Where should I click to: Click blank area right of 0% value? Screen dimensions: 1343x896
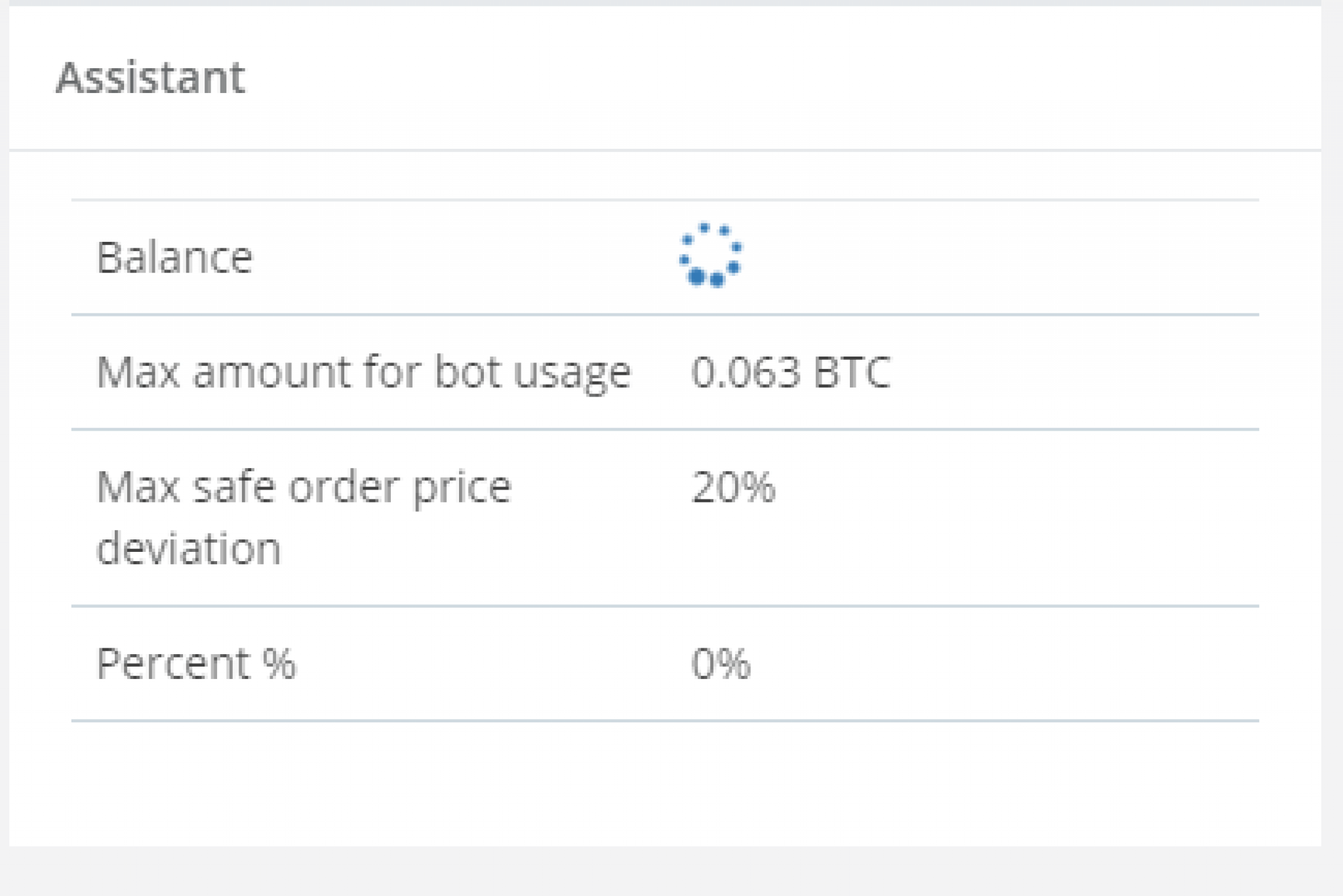(1016, 663)
